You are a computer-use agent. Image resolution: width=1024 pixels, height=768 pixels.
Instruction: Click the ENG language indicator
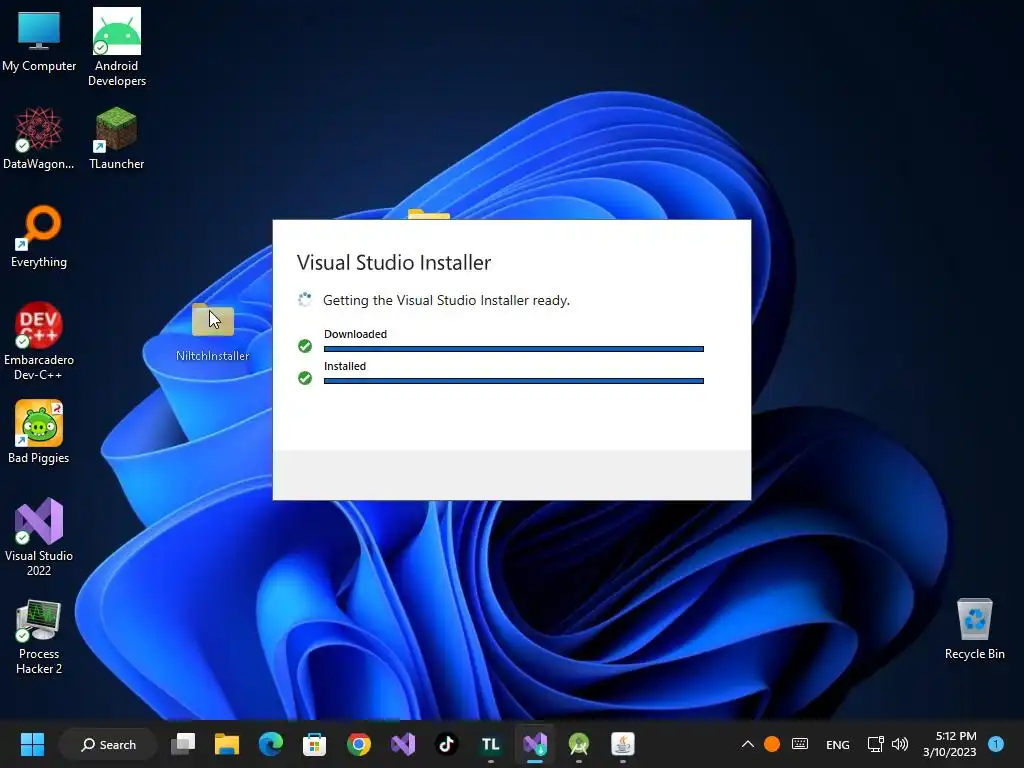pos(838,744)
